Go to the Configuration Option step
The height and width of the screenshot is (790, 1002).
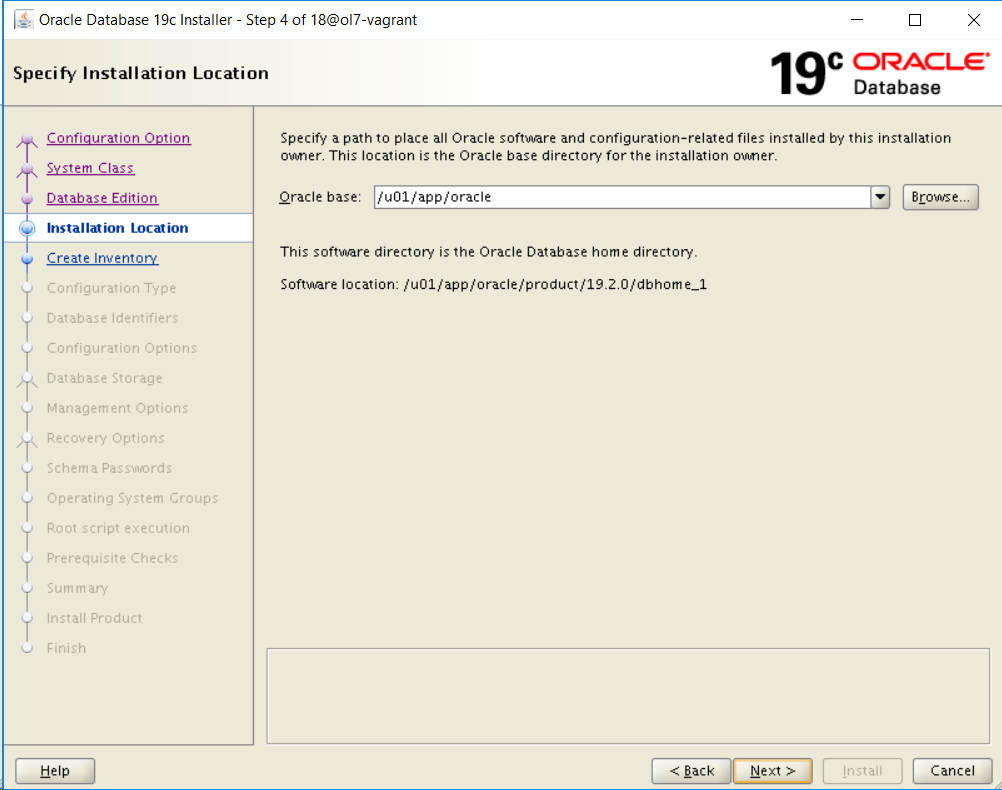coord(118,138)
